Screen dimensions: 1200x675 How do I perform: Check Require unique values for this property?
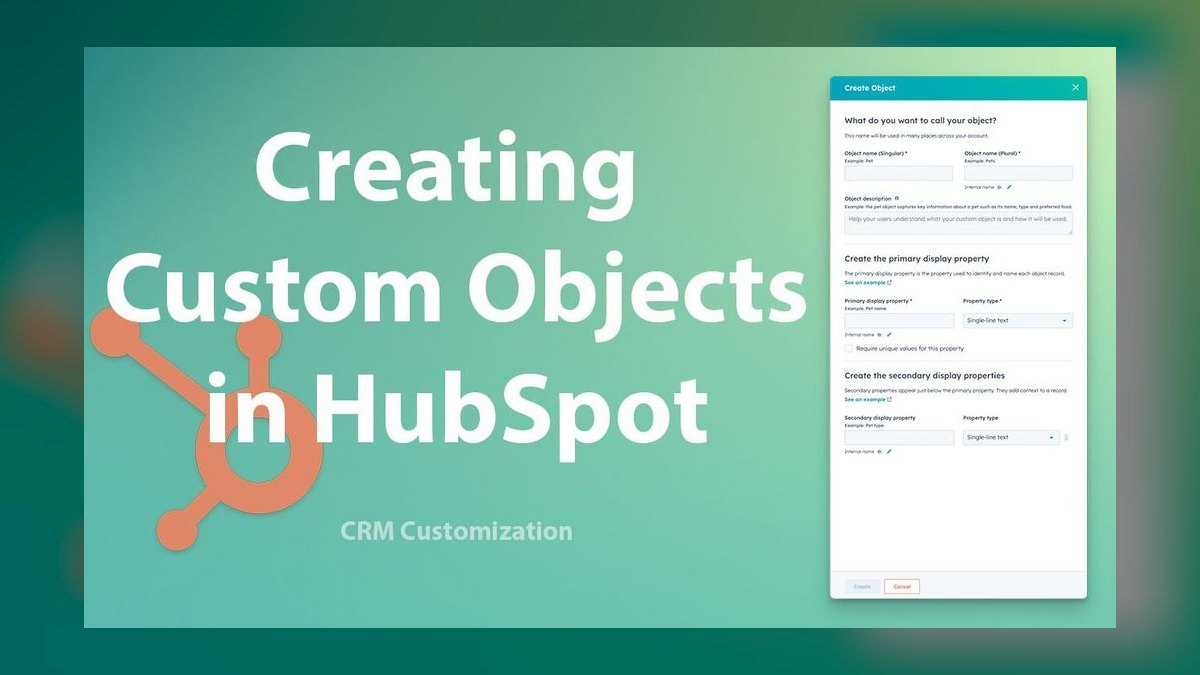[849, 349]
